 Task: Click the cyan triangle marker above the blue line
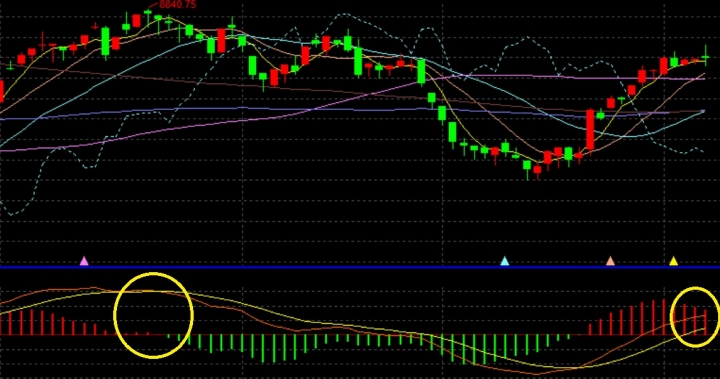pyautogui.click(x=505, y=261)
